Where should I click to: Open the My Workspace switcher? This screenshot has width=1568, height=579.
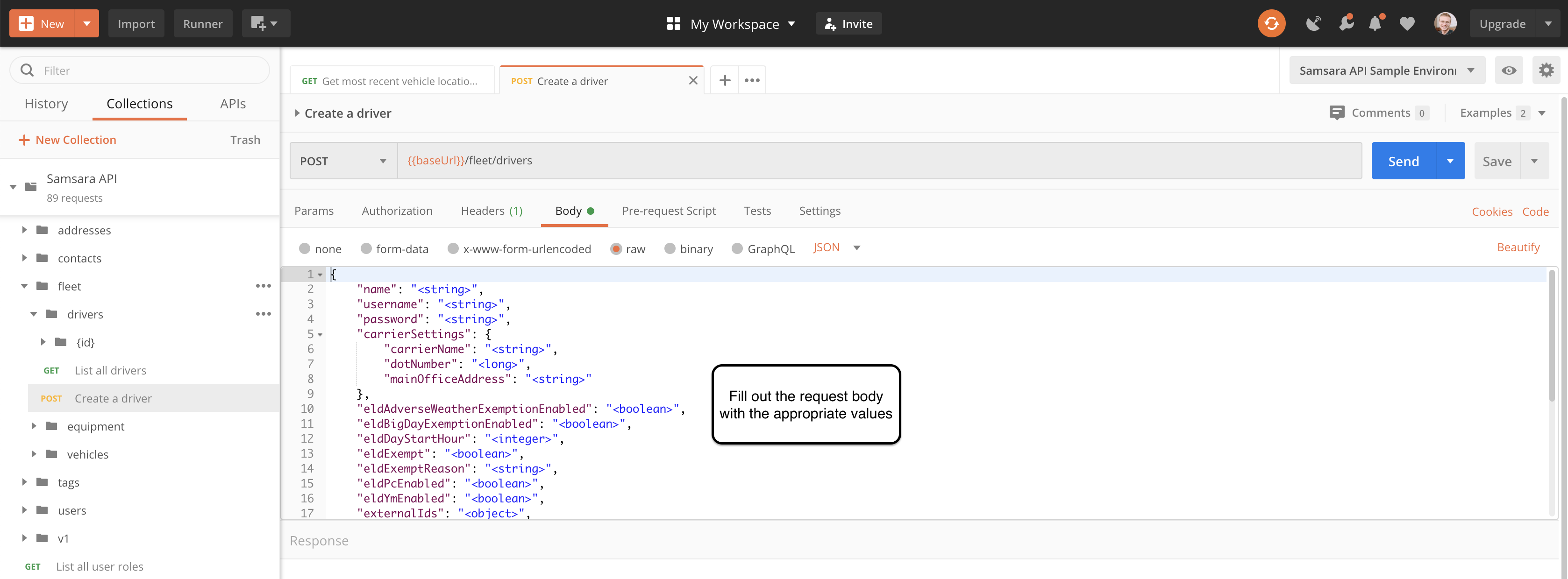(x=731, y=24)
